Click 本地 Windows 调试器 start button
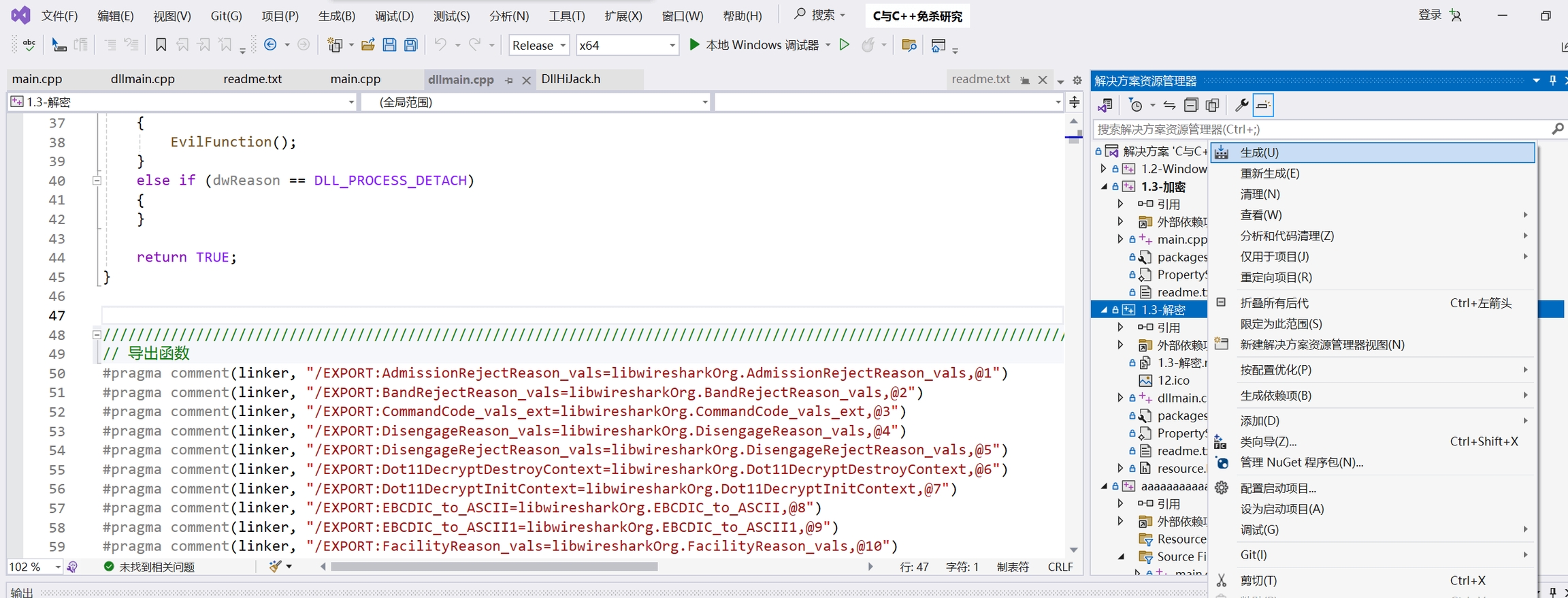 tap(754, 45)
